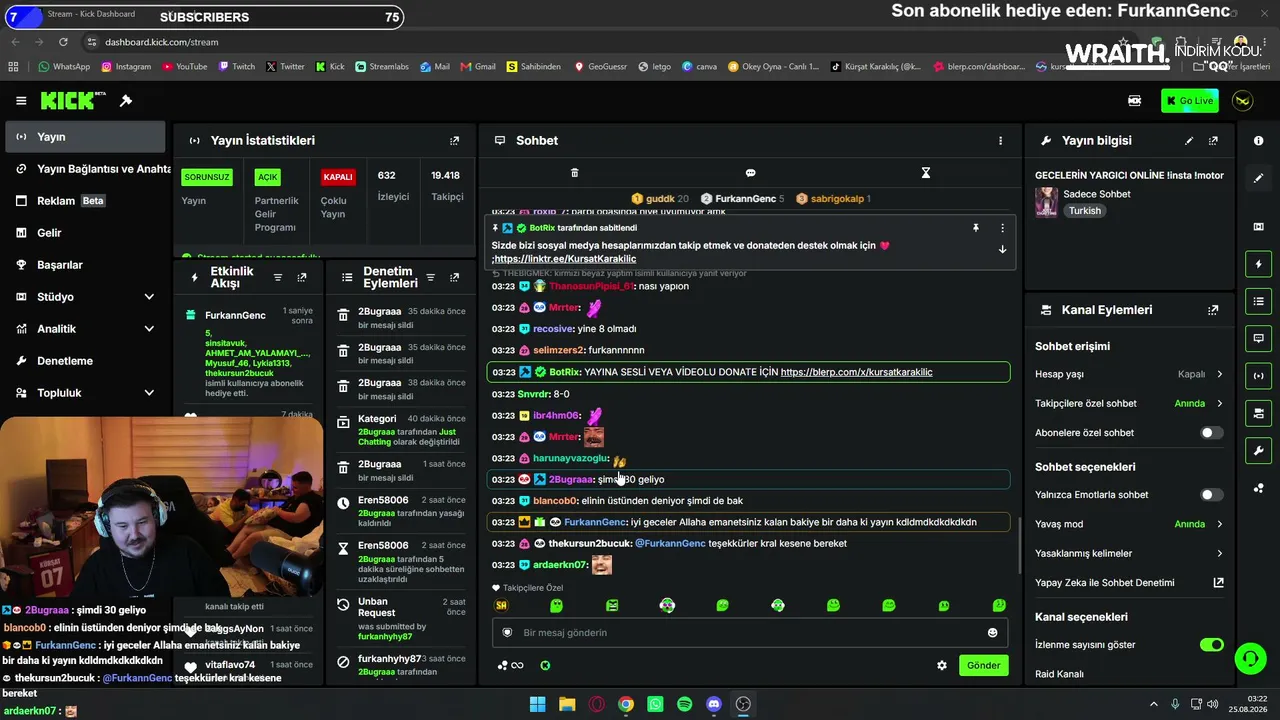Viewport: 1280px width, 720px height.
Task: Click the broadcast signal icon in right sidebar
Action: [x=1258, y=376]
